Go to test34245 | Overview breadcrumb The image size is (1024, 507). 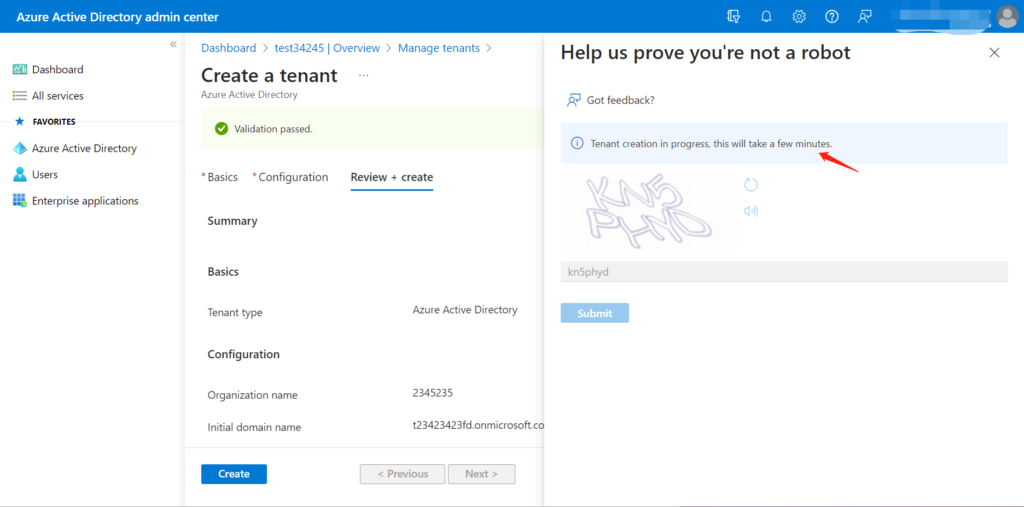[327, 48]
